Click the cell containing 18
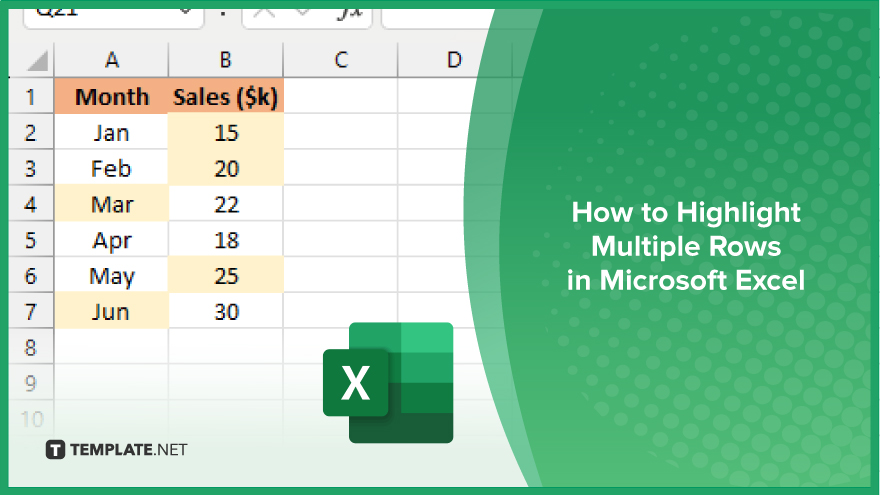Screen dimensions: 880x495 pos(226,240)
